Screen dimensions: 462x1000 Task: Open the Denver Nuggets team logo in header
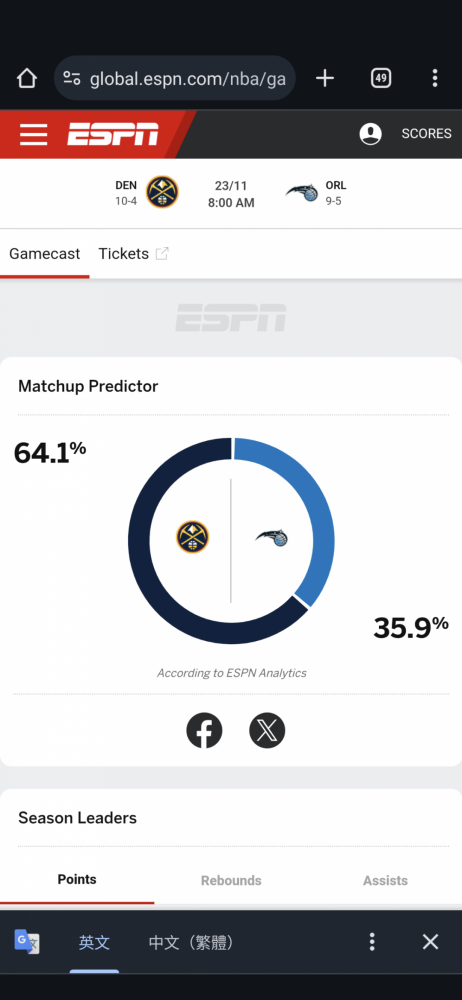coord(162,192)
